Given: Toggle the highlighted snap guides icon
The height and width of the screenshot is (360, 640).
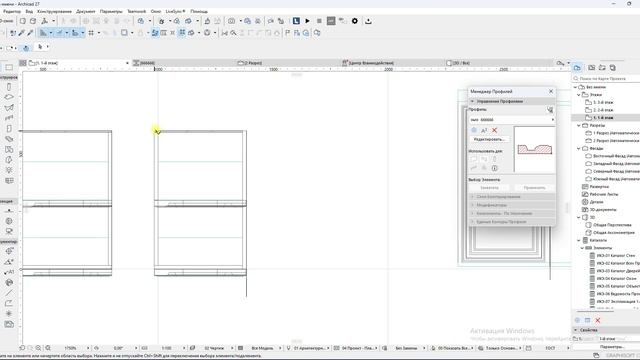Looking at the screenshot, I should point(59,33).
